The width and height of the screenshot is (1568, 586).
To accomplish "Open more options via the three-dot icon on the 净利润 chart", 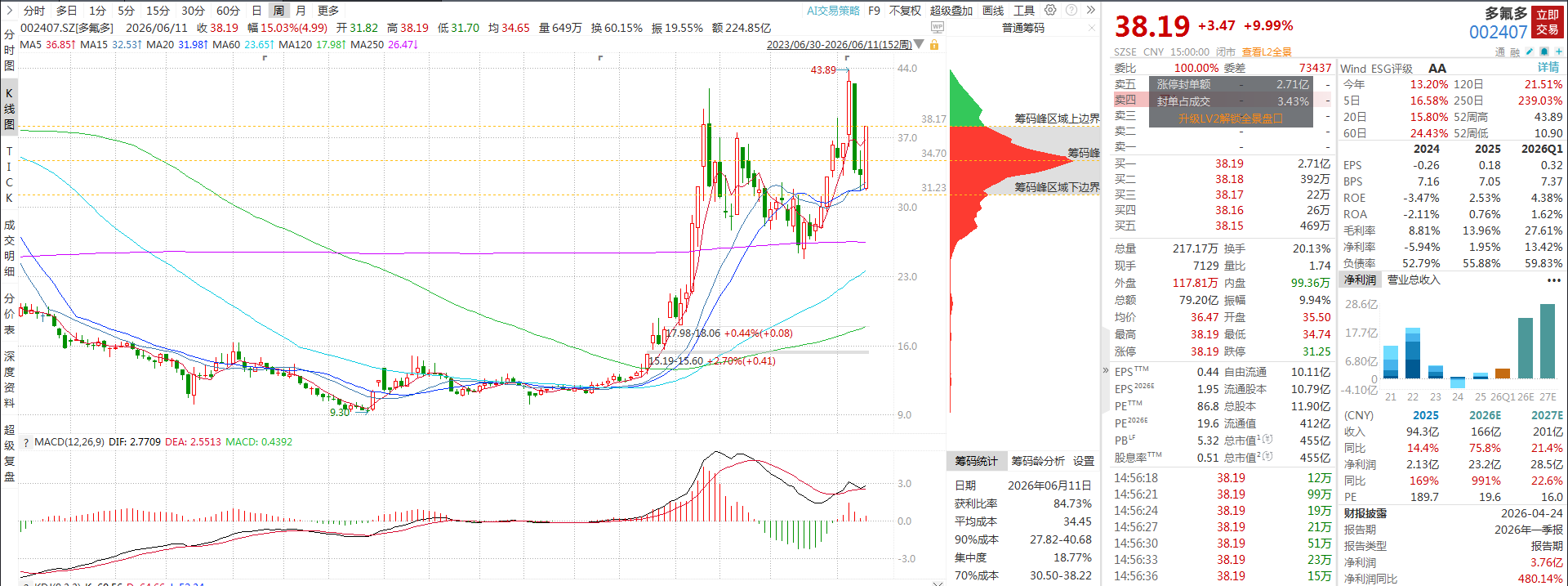I will coord(1554,280).
